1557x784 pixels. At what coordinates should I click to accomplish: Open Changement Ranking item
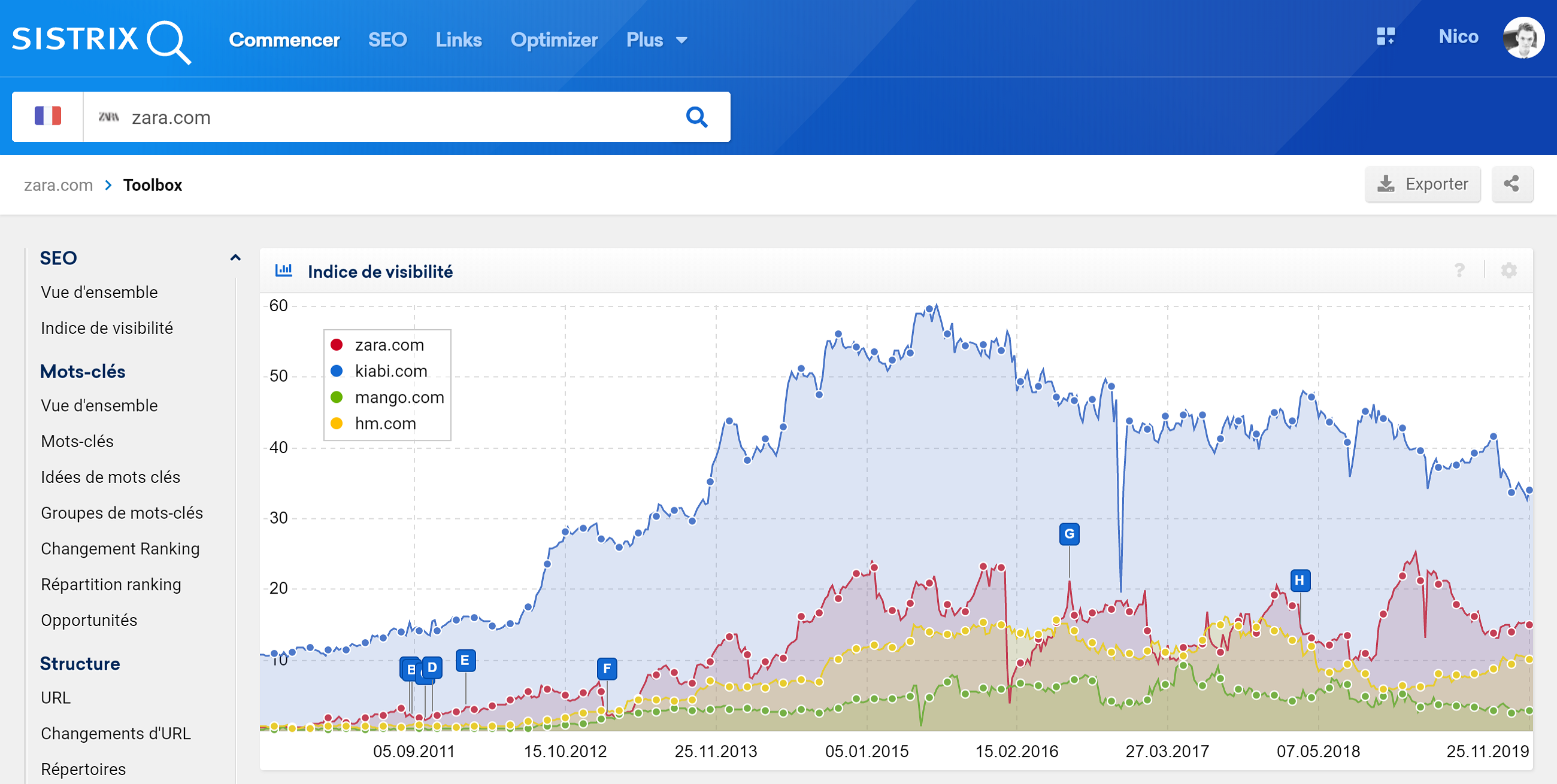click(120, 548)
